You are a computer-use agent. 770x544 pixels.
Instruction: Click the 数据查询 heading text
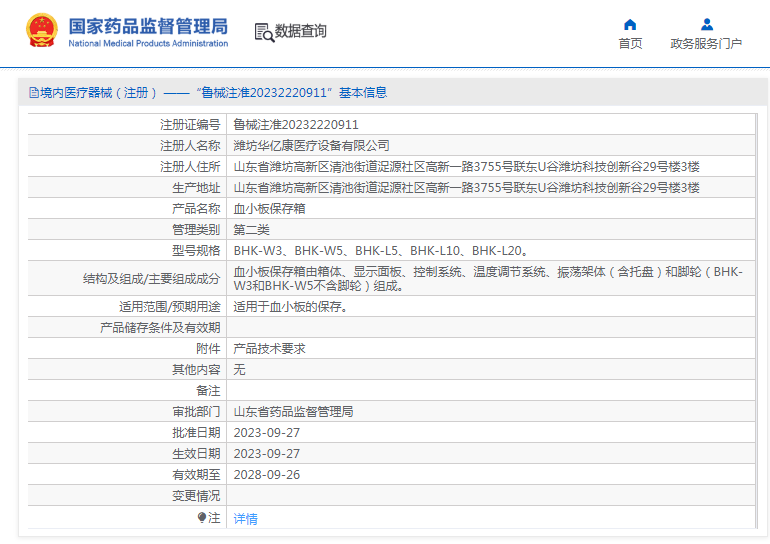point(301,31)
